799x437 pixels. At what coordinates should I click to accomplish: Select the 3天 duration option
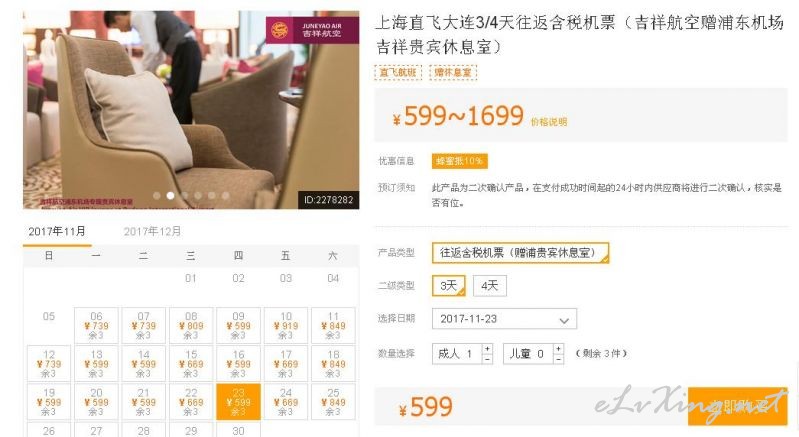pyautogui.click(x=448, y=286)
